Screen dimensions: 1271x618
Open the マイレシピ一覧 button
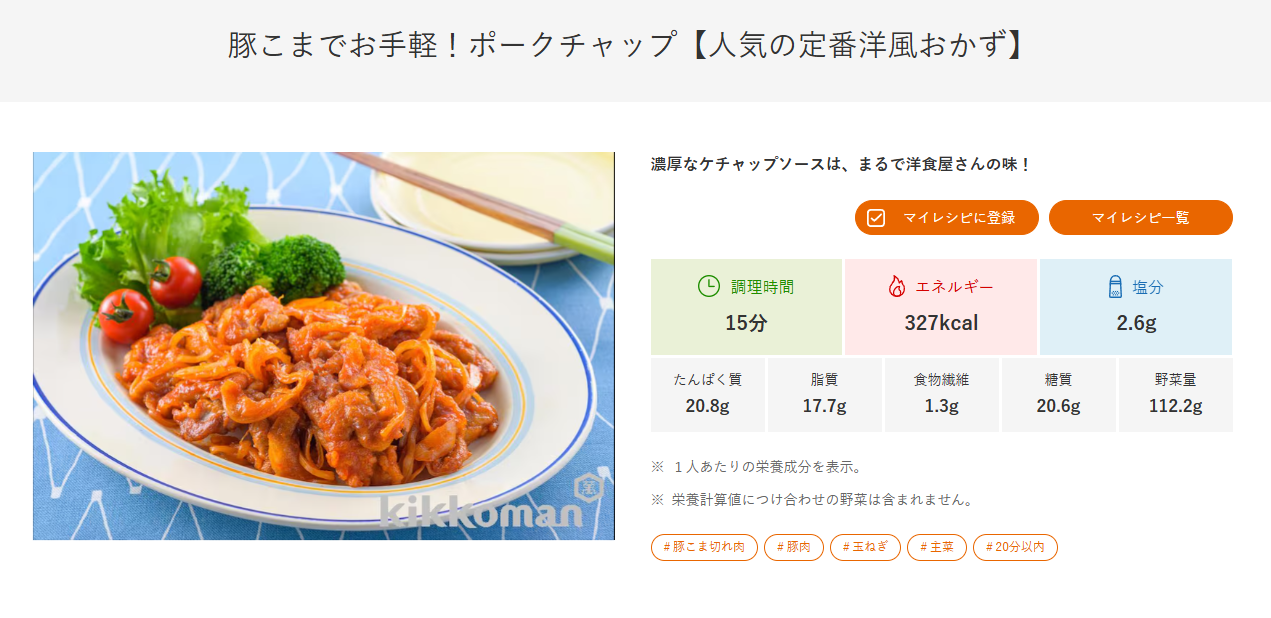1140,218
